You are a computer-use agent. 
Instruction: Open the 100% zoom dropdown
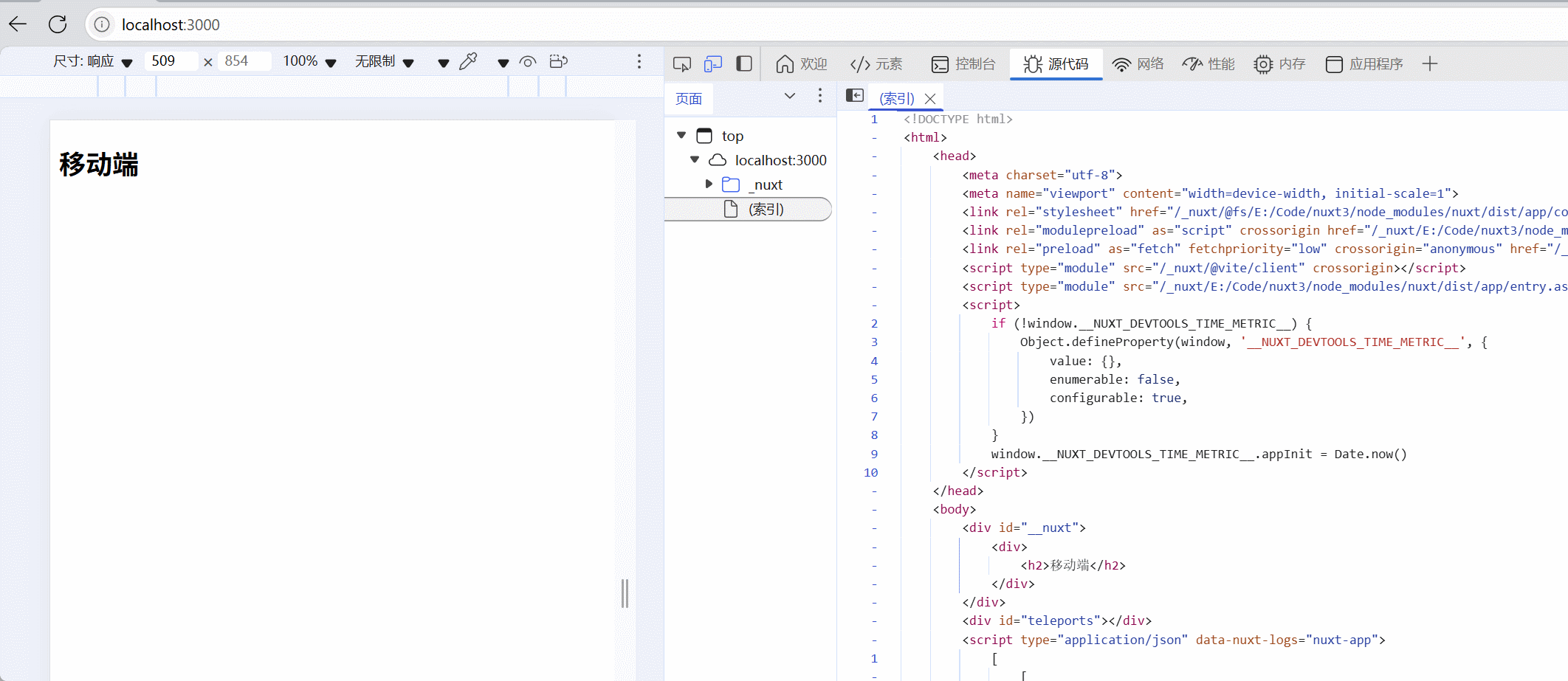[x=309, y=61]
